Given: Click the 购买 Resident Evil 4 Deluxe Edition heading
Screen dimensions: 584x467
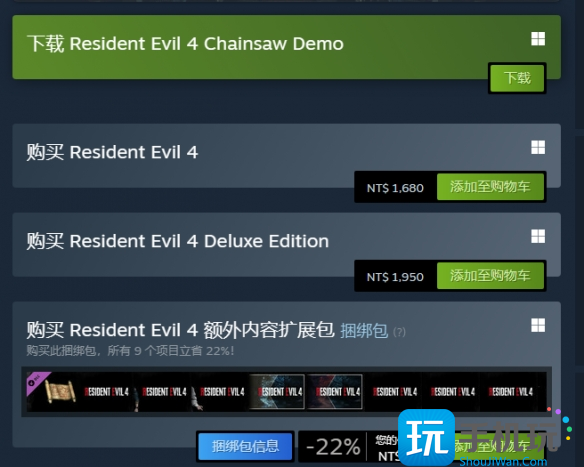Looking at the screenshot, I should point(178,241).
